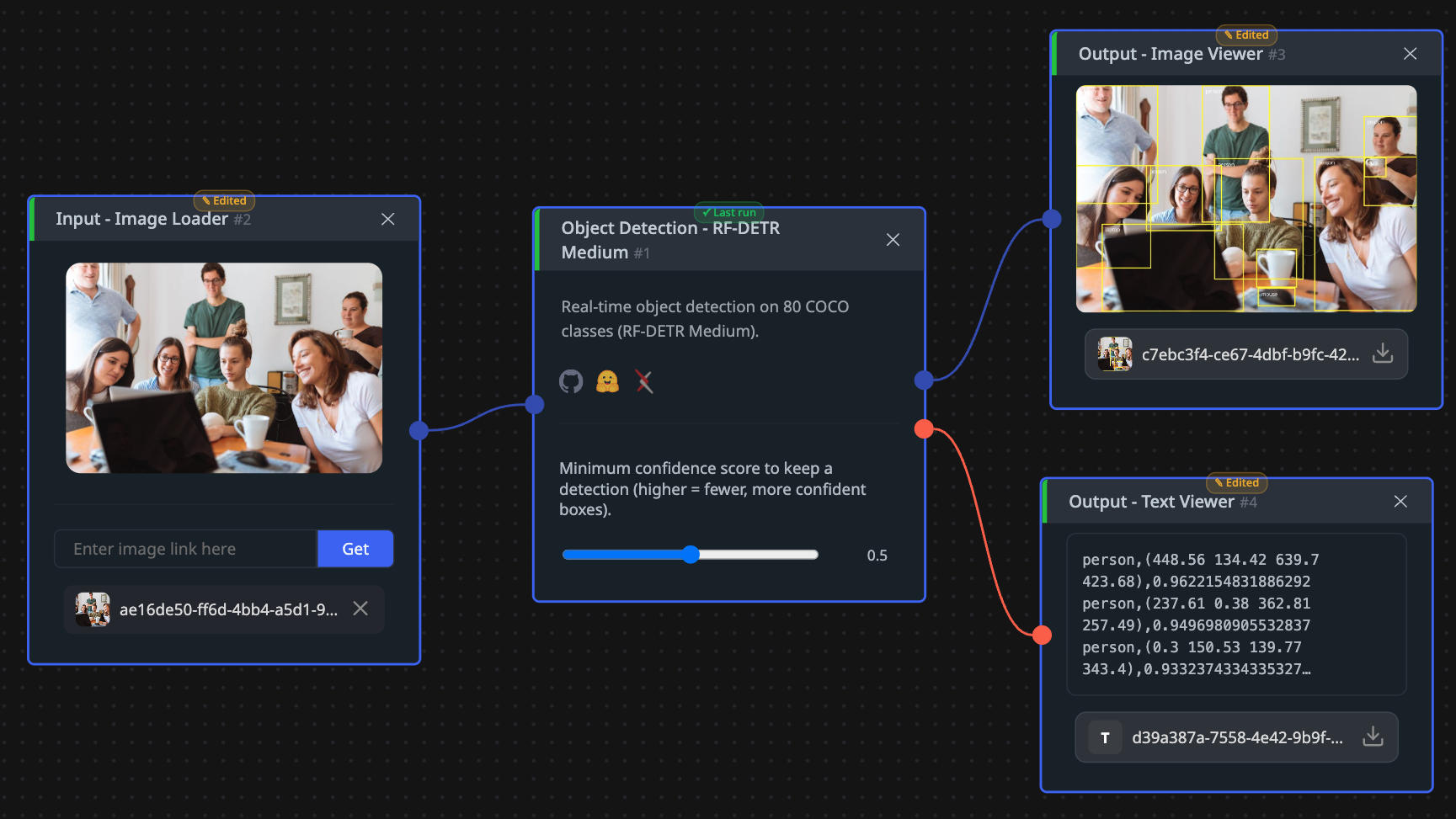The image size is (1456, 819).
Task: Click the d39a387a-7558-4e42-9b9f-... filename
Action: 1237,737
